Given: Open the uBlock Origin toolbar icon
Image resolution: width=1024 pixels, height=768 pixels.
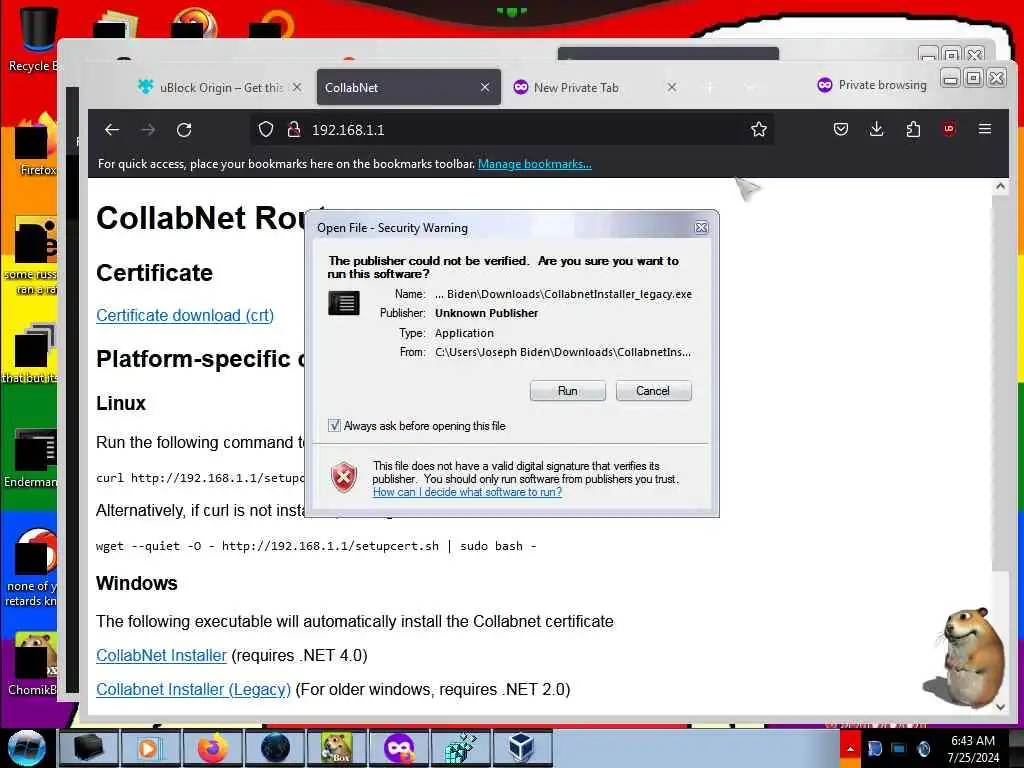Looking at the screenshot, I should [x=949, y=129].
